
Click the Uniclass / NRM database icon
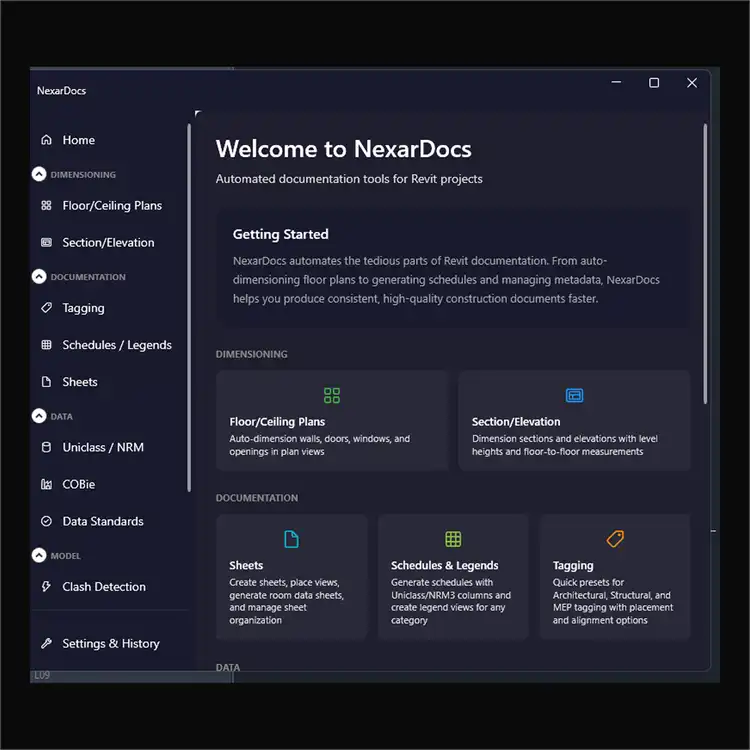coord(46,447)
